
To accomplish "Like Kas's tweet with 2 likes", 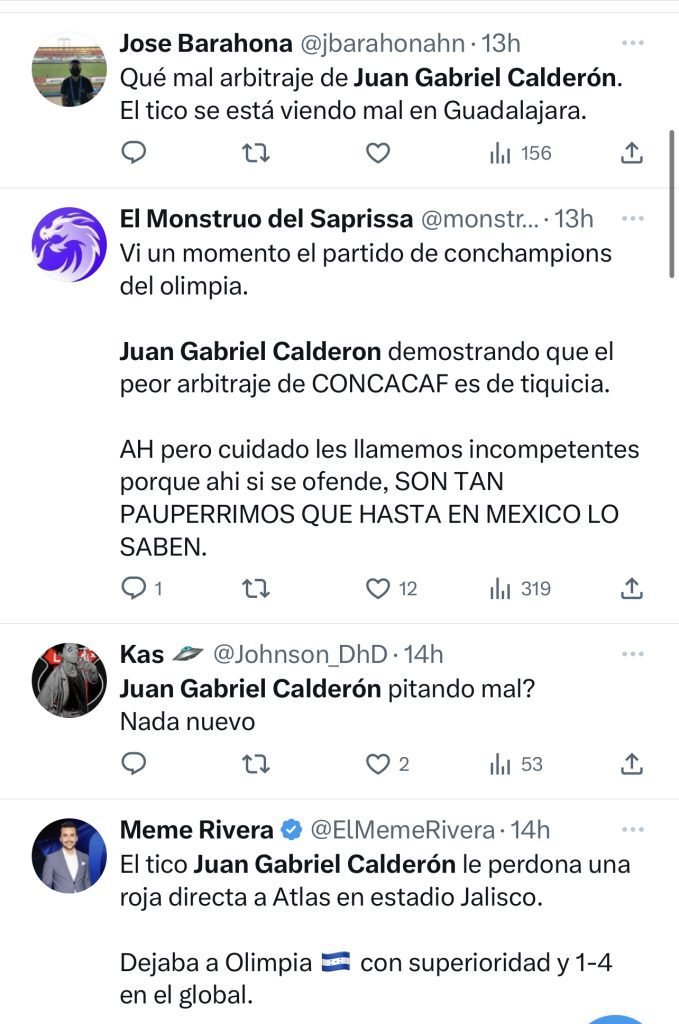I will pyautogui.click(x=377, y=764).
